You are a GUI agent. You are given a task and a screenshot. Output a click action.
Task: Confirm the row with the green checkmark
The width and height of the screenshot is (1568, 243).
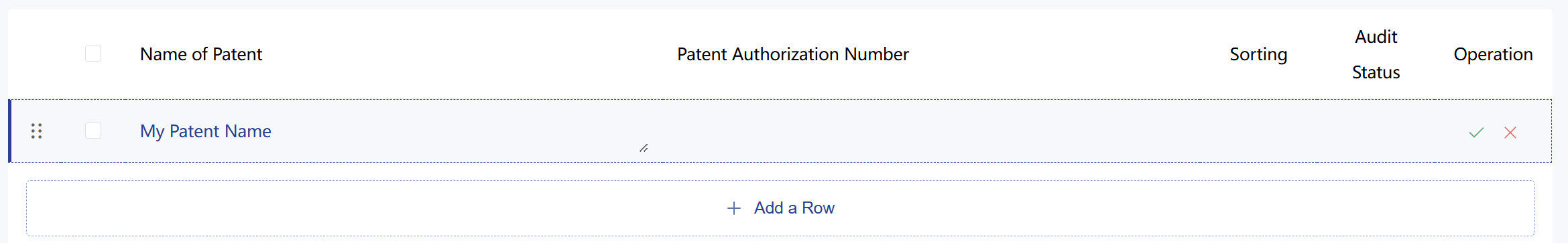coord(1476,133)
